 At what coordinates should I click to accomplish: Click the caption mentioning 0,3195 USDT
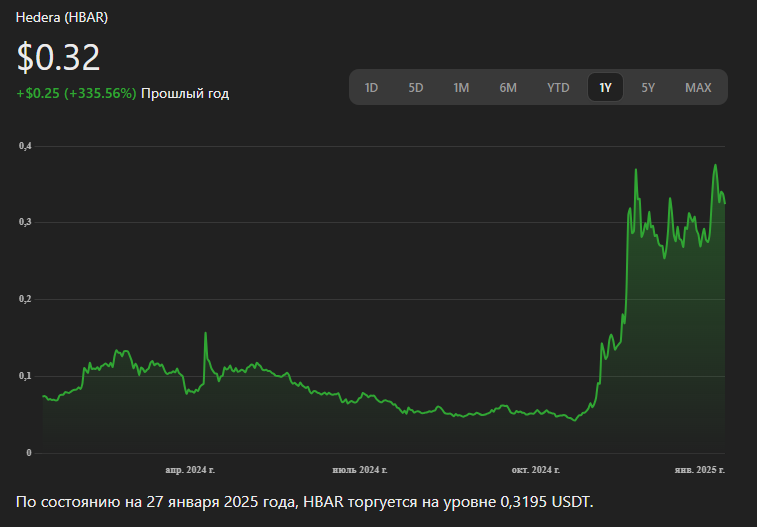click(x=305, y=502)
